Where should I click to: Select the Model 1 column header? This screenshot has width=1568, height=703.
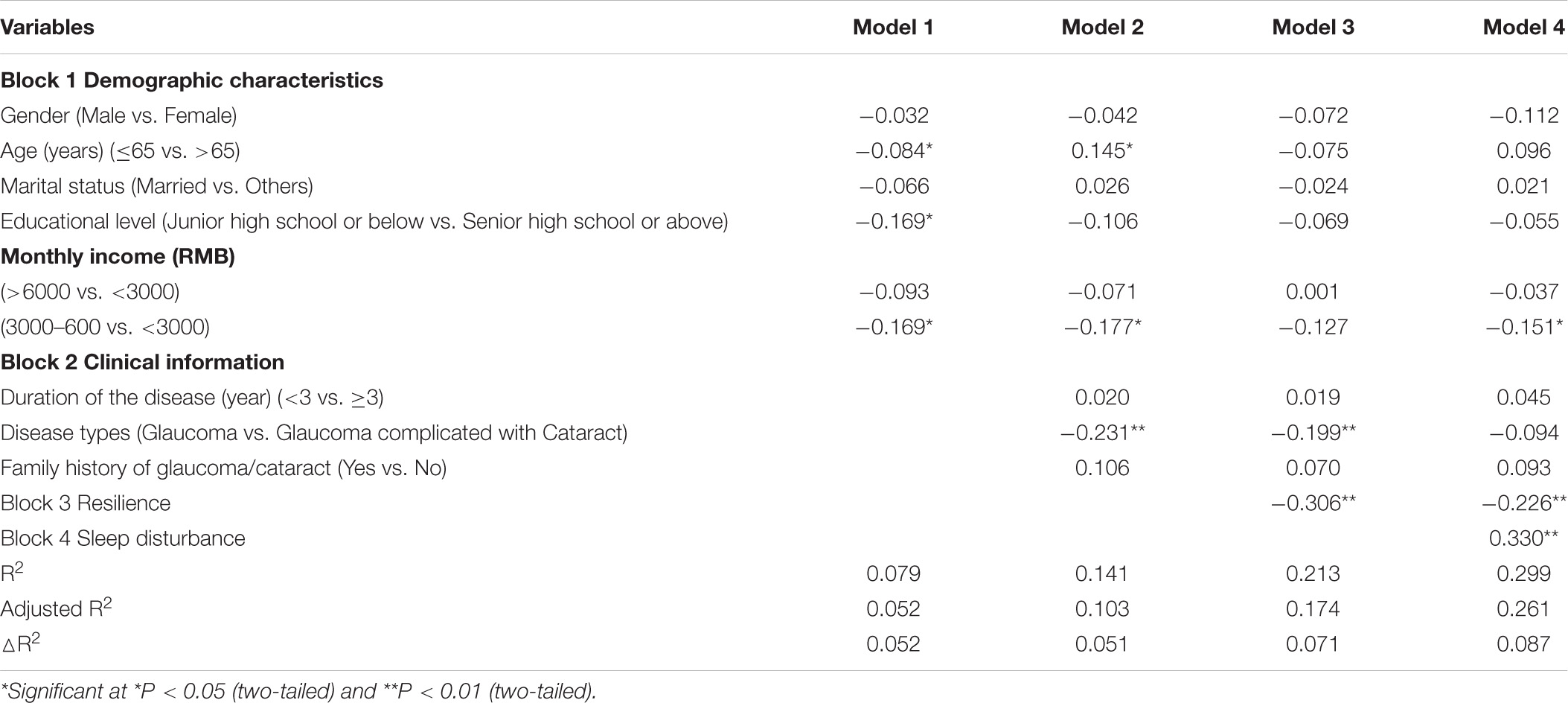(x=893, y=28)
